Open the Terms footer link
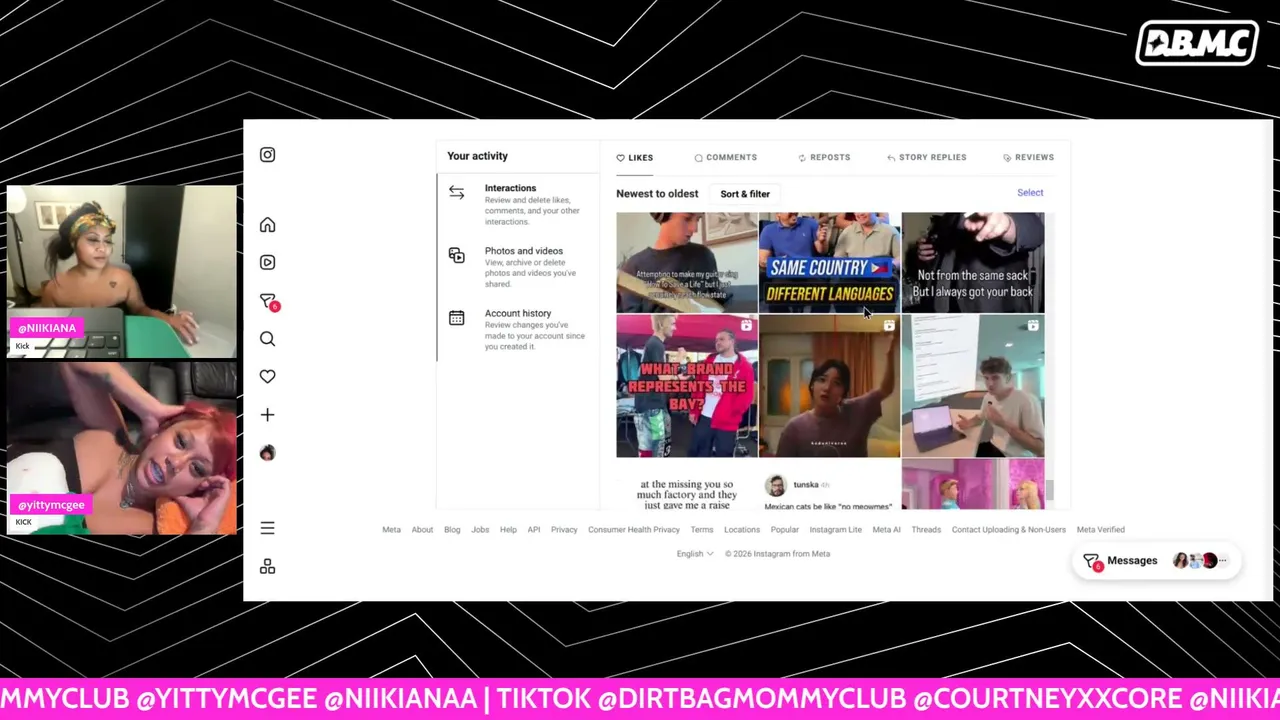The height and width of the screenshot is (720, 1280). click(702, 530)
